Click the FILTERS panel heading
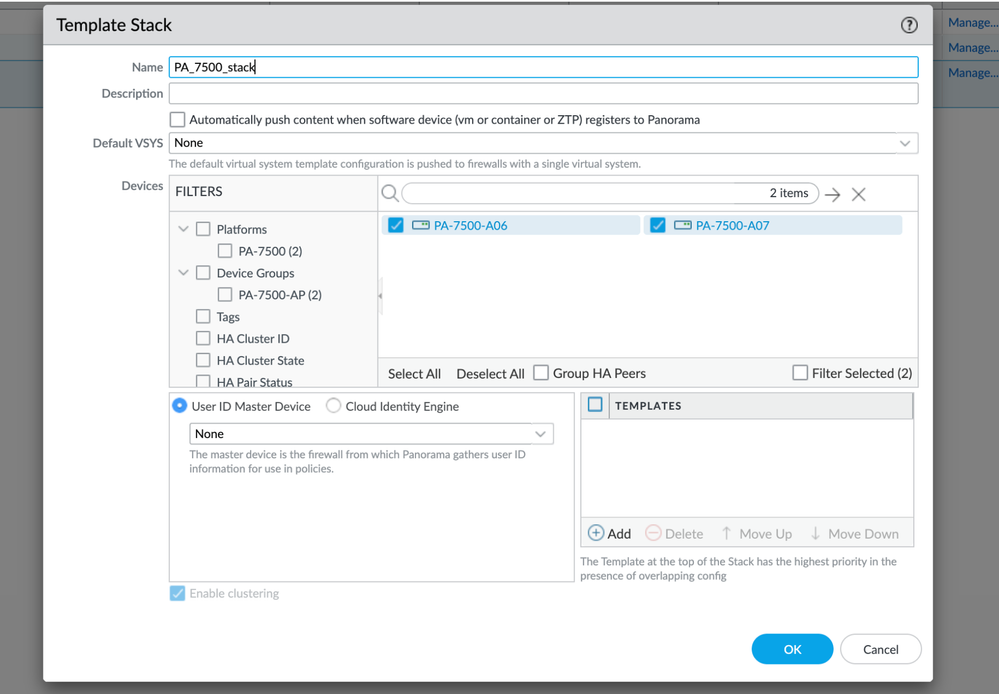 coord(199,191)
